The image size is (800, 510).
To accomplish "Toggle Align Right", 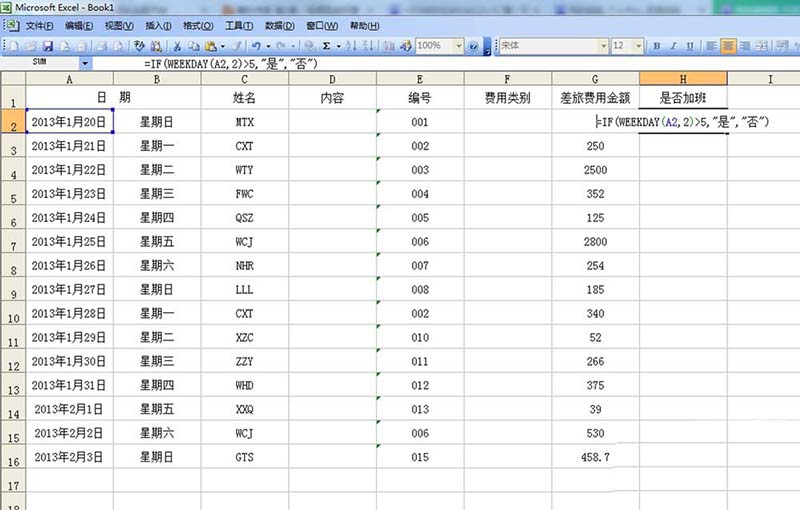I will [745, 46].
